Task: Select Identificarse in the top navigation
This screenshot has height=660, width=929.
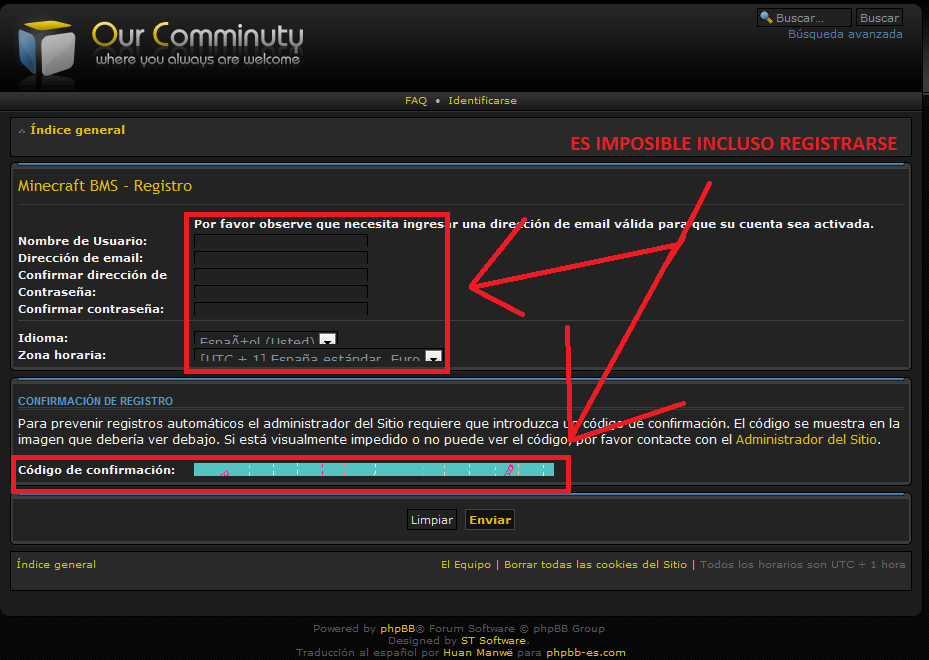Action: click(x=482, y=101)
